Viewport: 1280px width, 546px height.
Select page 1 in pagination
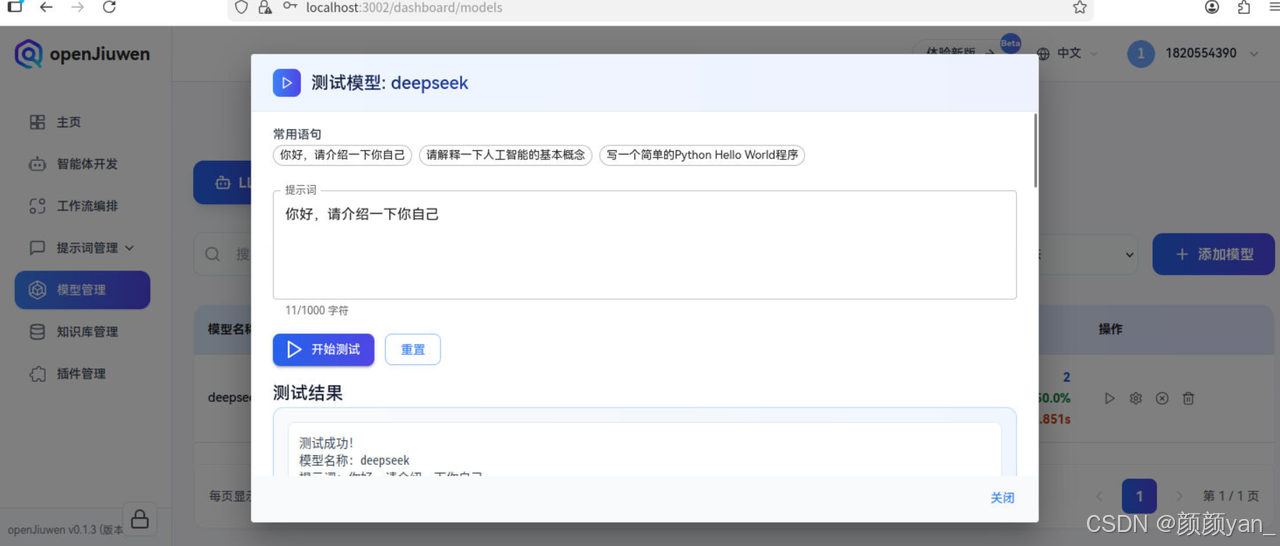(1139, 496)
